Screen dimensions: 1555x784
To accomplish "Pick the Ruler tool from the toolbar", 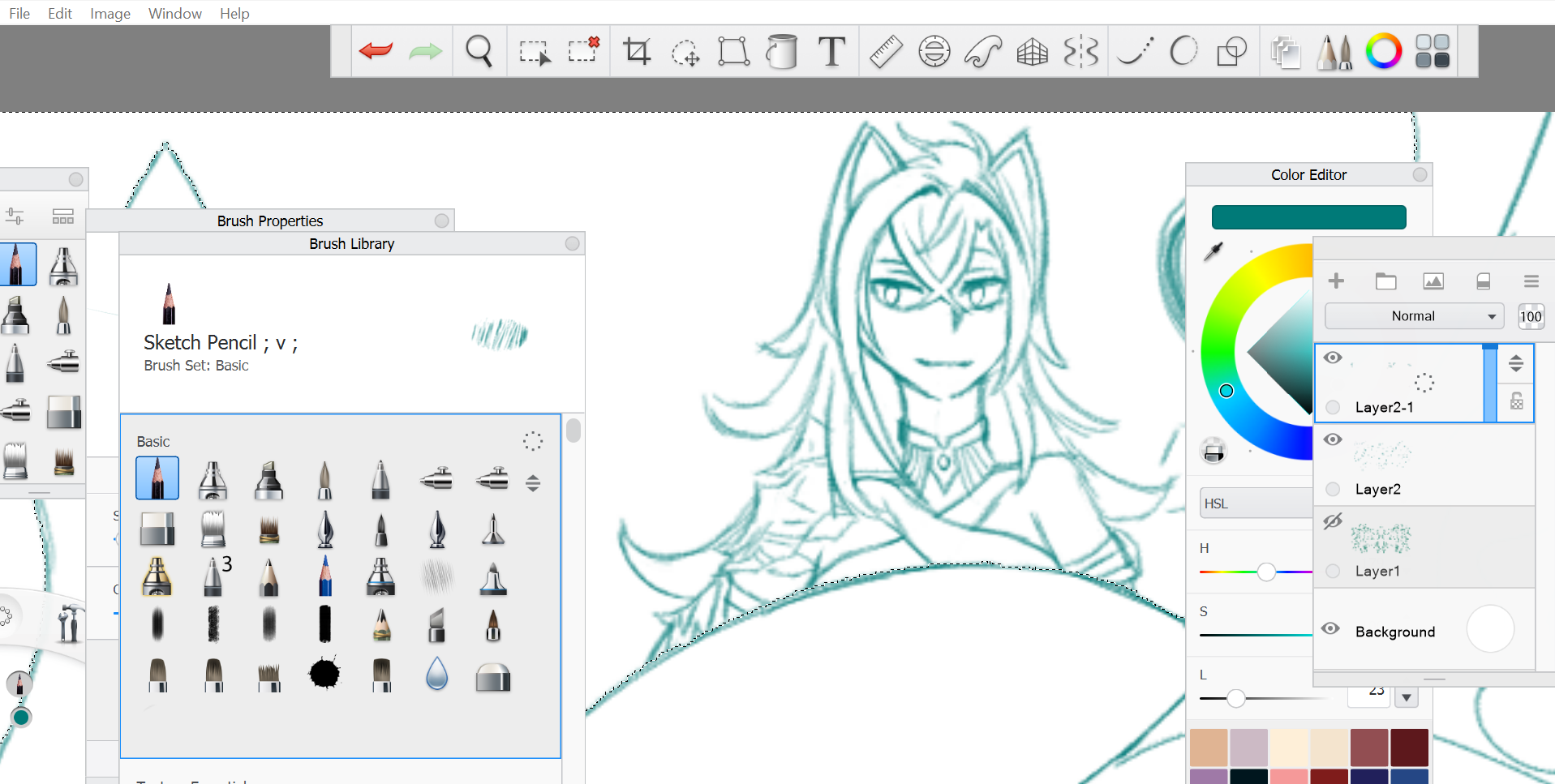I will pos(884,50).
